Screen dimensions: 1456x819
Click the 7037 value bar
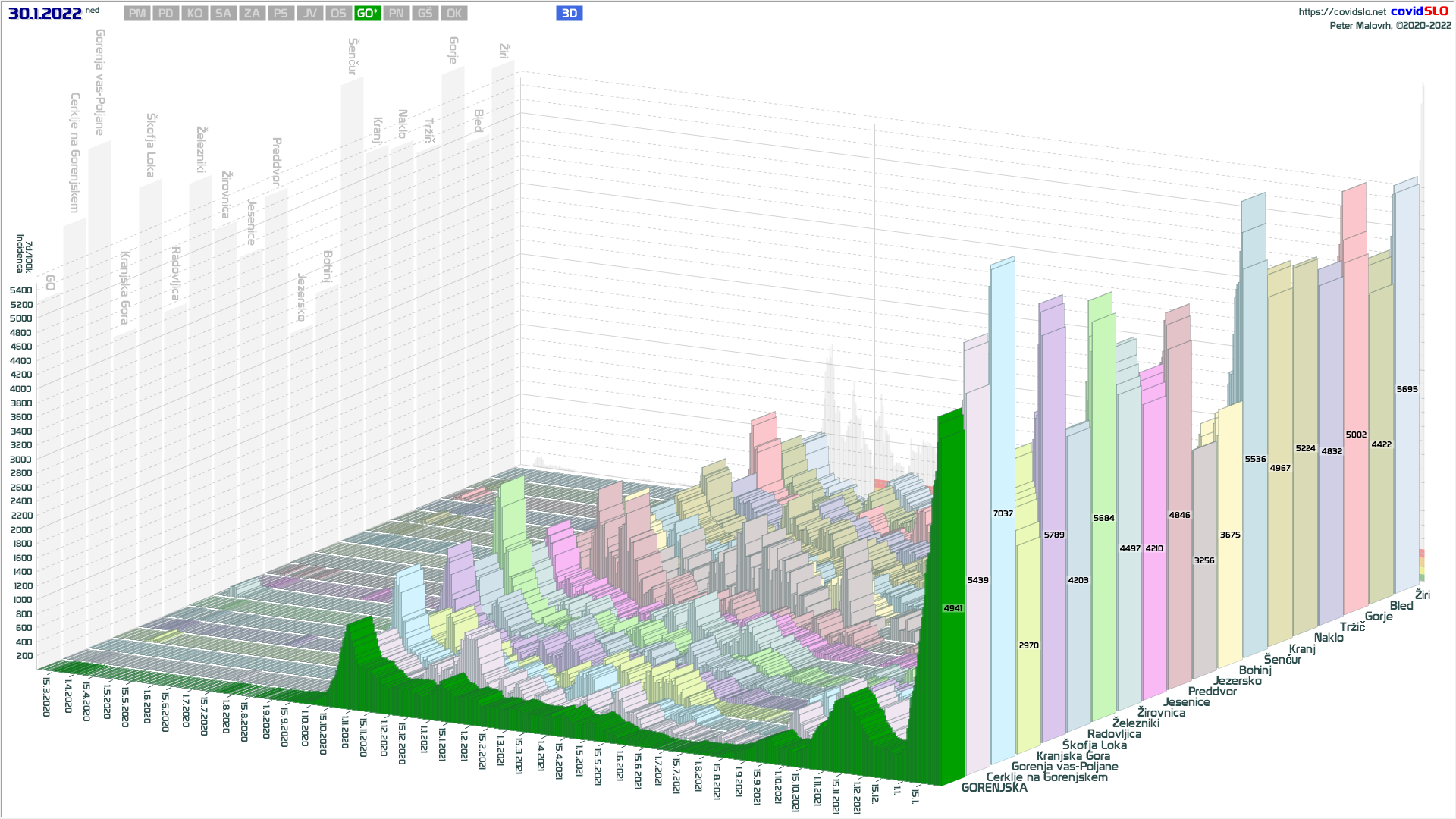coord(1003,513)
